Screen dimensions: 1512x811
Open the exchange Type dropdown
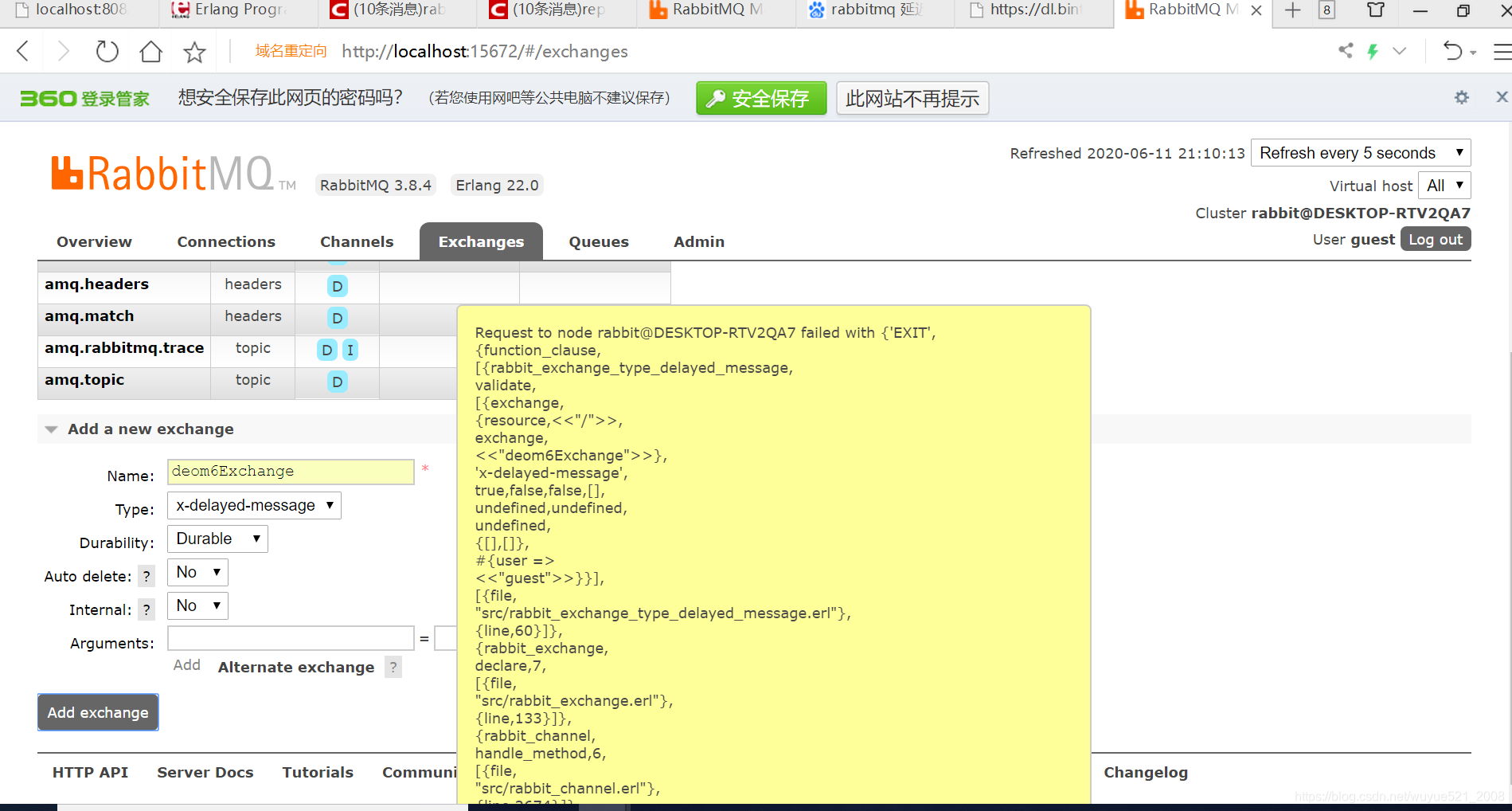pyautogui.click(x=253, y=505)
